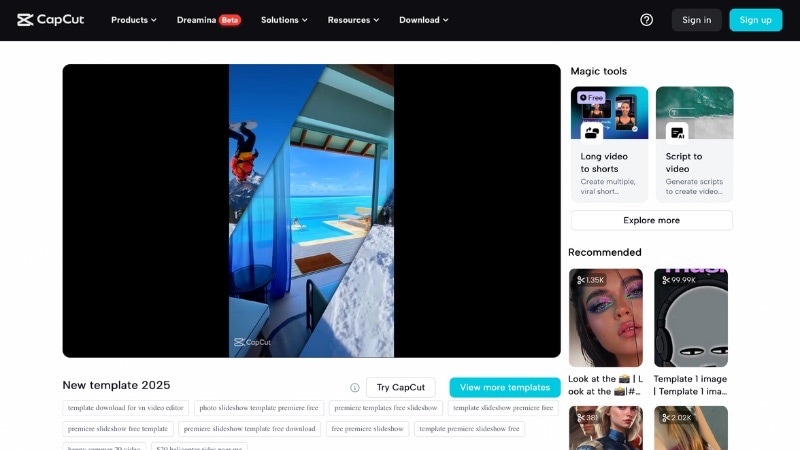Expand the Products dropdown menu
Image resolution: width=800 pixels, height=450 pixels.
pyautogui.click(x=134, y=20)
